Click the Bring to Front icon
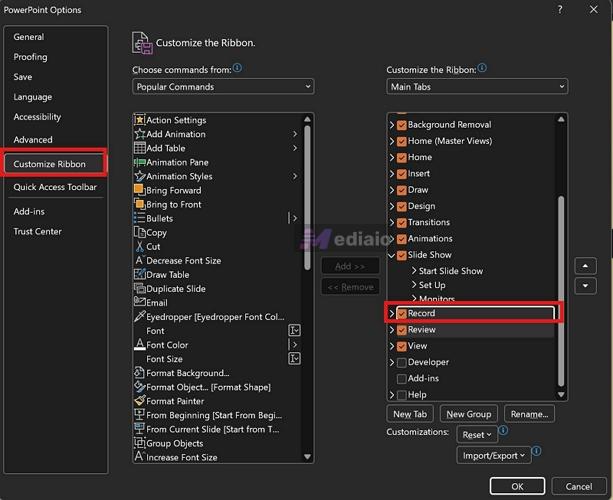 [x=140, y=204]
